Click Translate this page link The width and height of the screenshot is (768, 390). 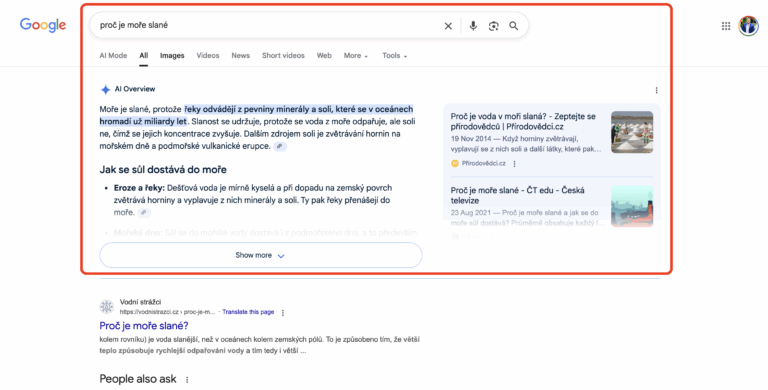coord(248,312)
